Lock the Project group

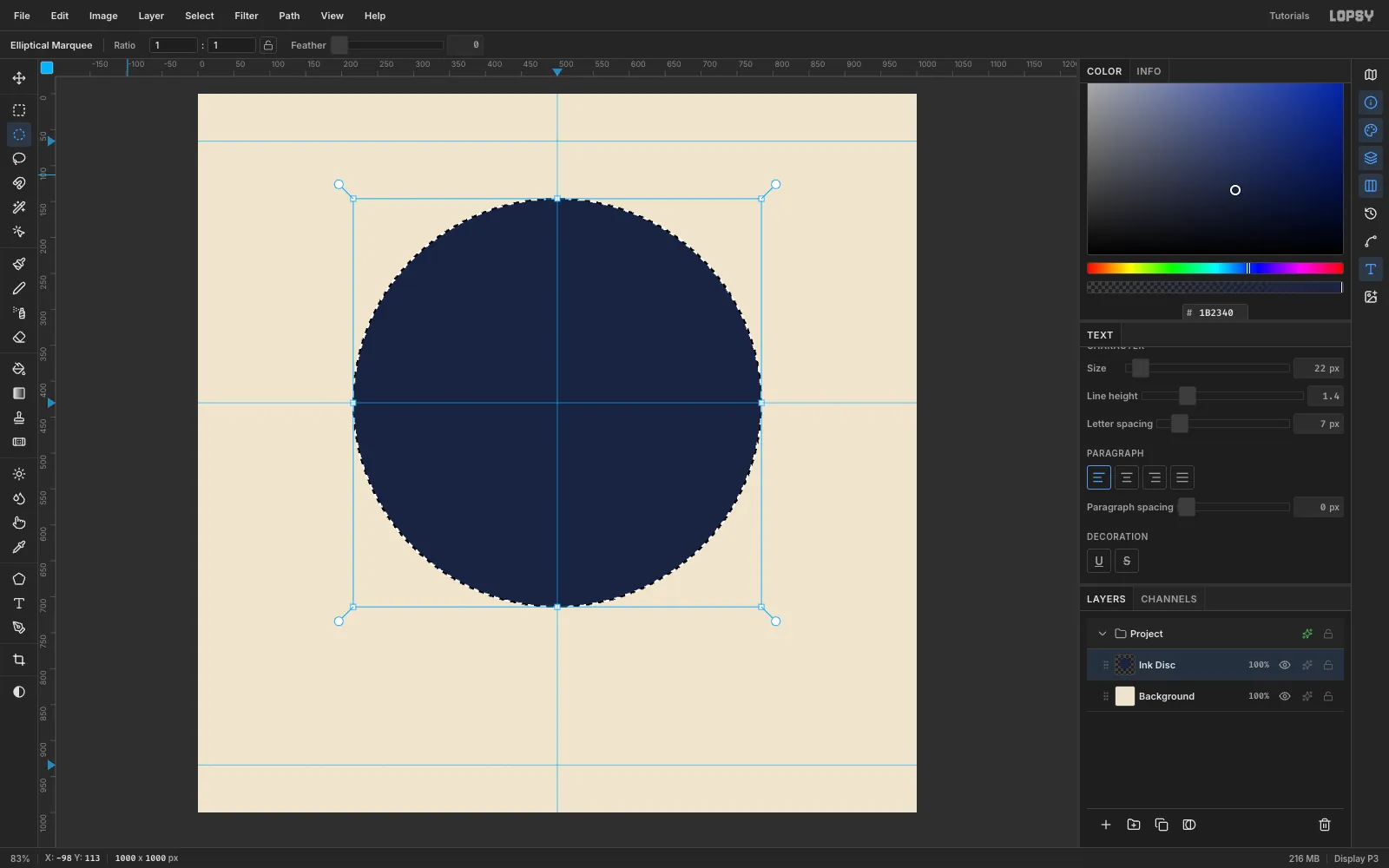[x=1328, y=634]
